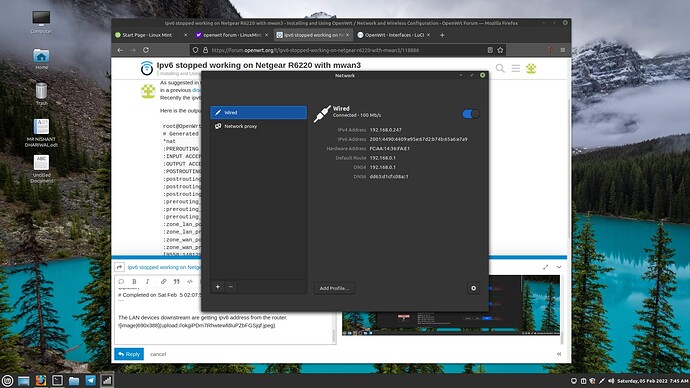
Task: Launch Firefox from taskbar
Action: (40, 381)
